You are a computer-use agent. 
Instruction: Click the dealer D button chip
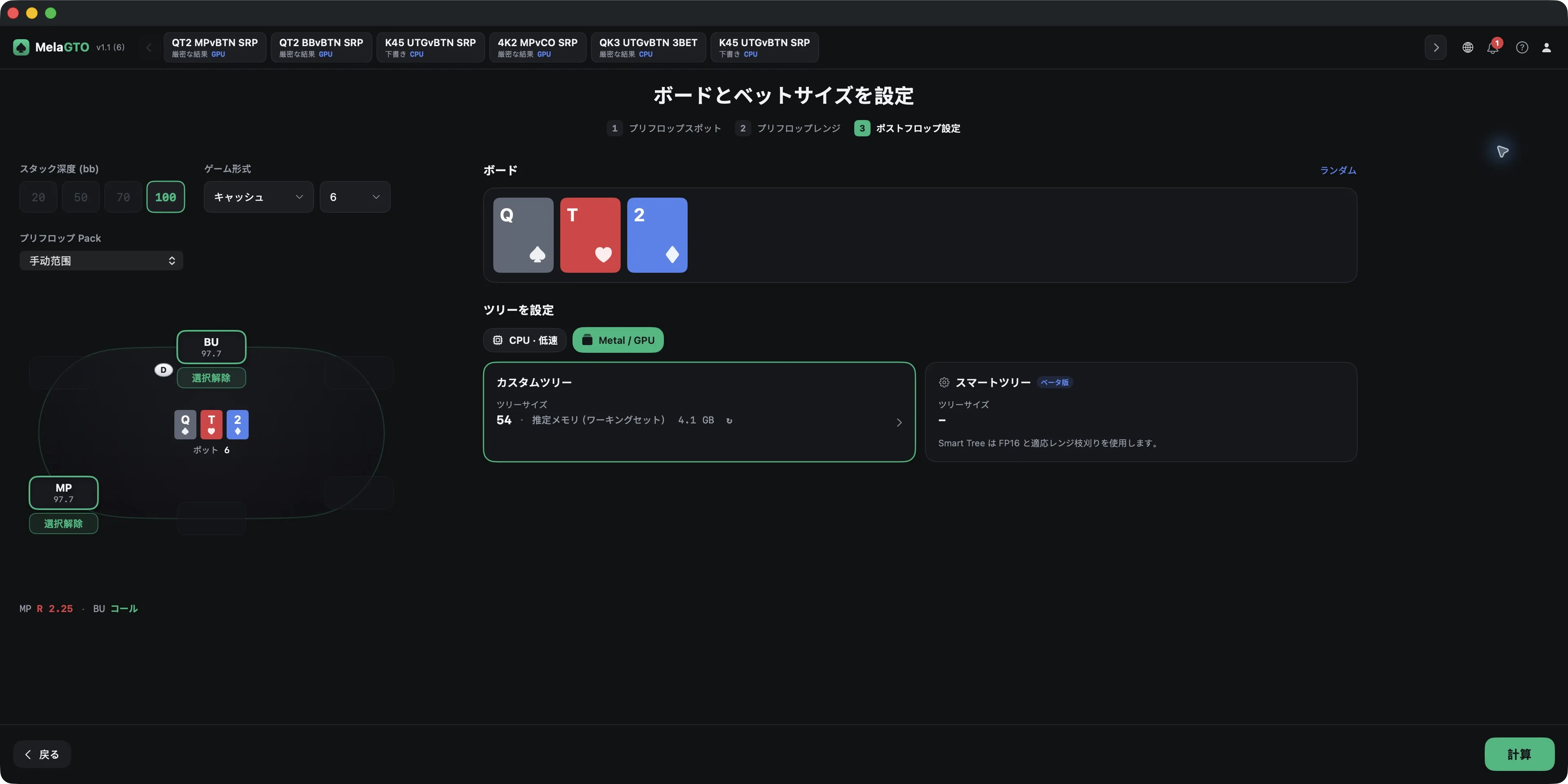coord(163,370)
